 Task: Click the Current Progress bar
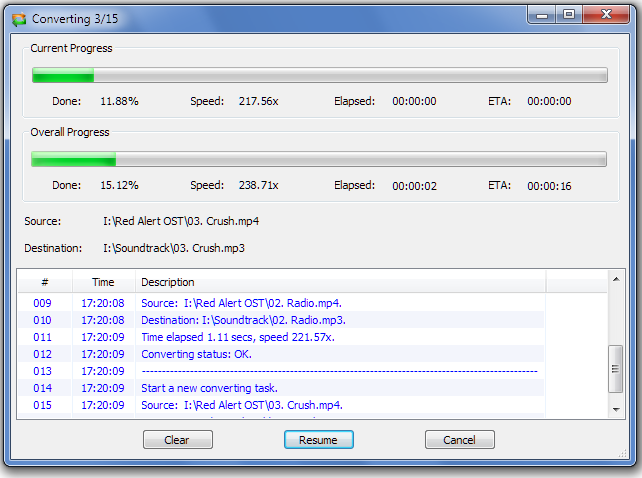[320, 75]
